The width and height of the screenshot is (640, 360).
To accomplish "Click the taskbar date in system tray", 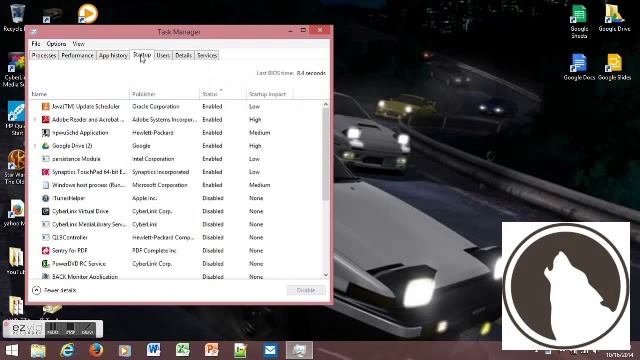I will [620, 355].
